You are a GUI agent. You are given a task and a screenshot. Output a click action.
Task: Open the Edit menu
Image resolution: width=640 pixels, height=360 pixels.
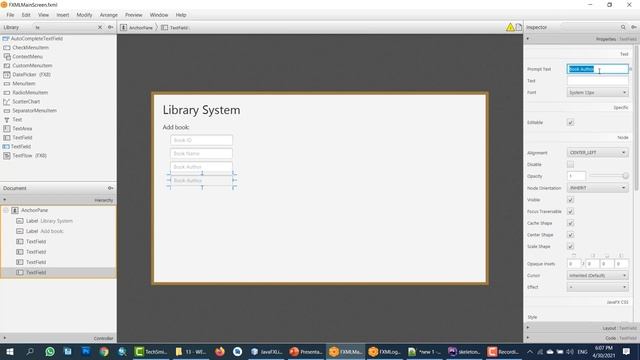point(26,15)
